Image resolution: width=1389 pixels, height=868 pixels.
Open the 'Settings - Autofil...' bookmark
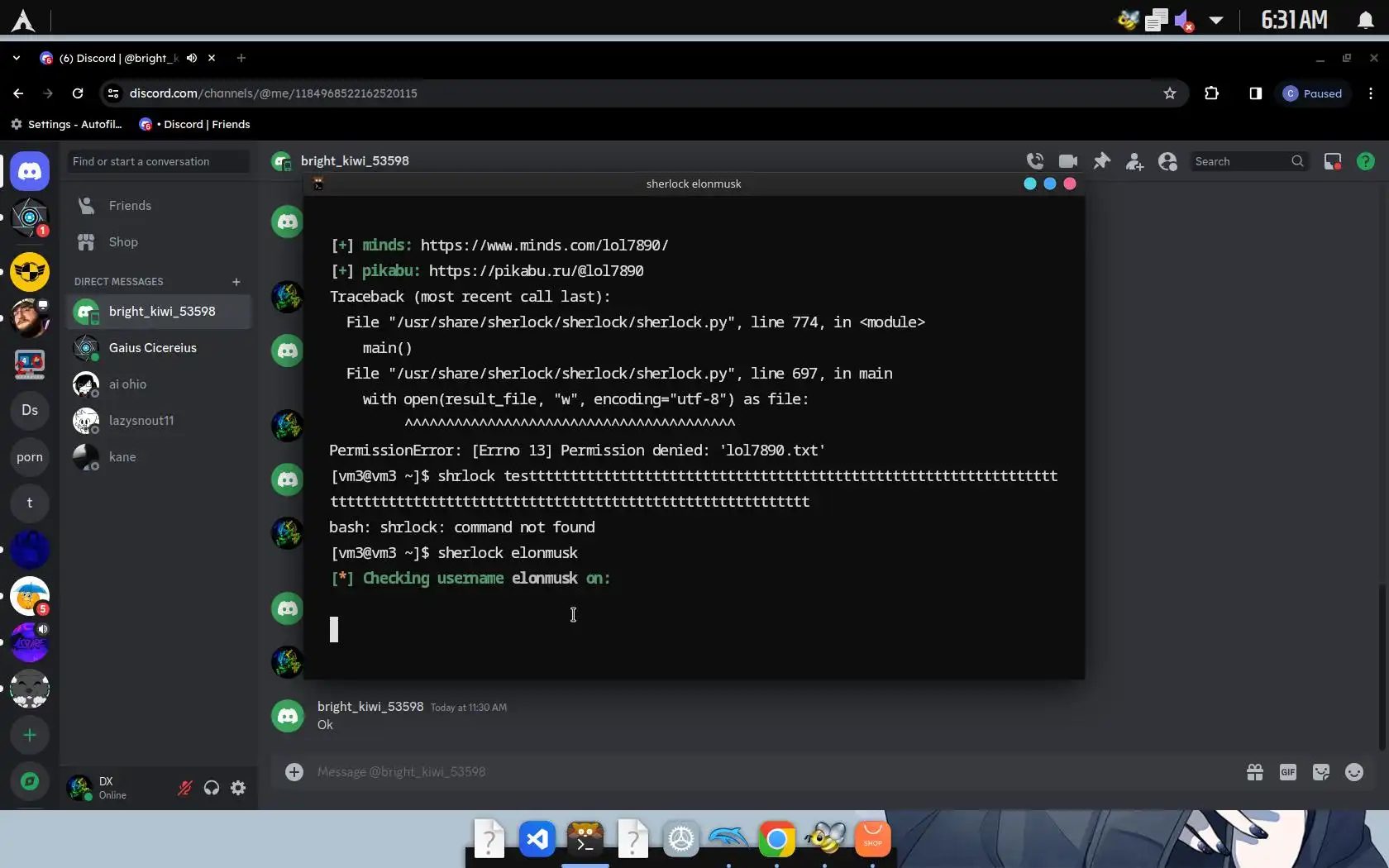tap(66, 124)
